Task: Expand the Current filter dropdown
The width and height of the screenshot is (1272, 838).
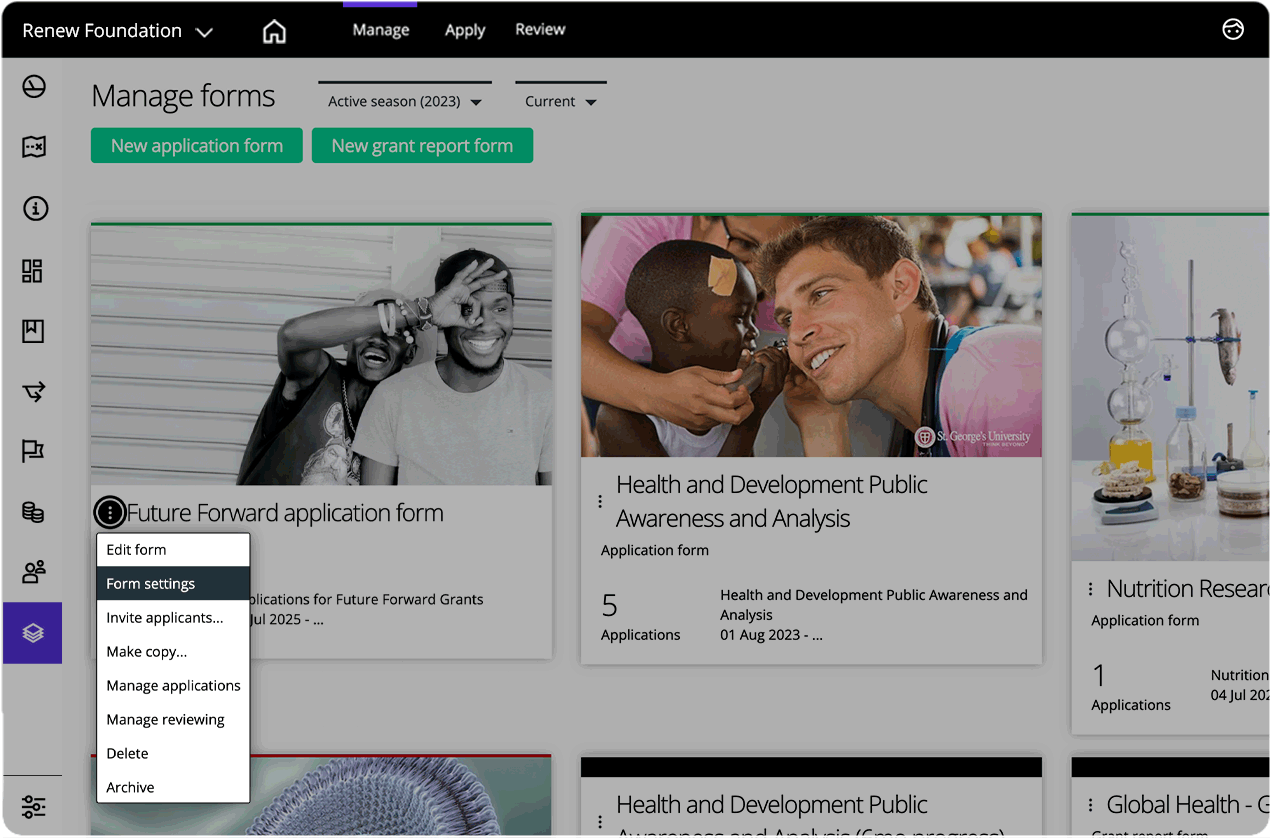Action: pos(560,102)
